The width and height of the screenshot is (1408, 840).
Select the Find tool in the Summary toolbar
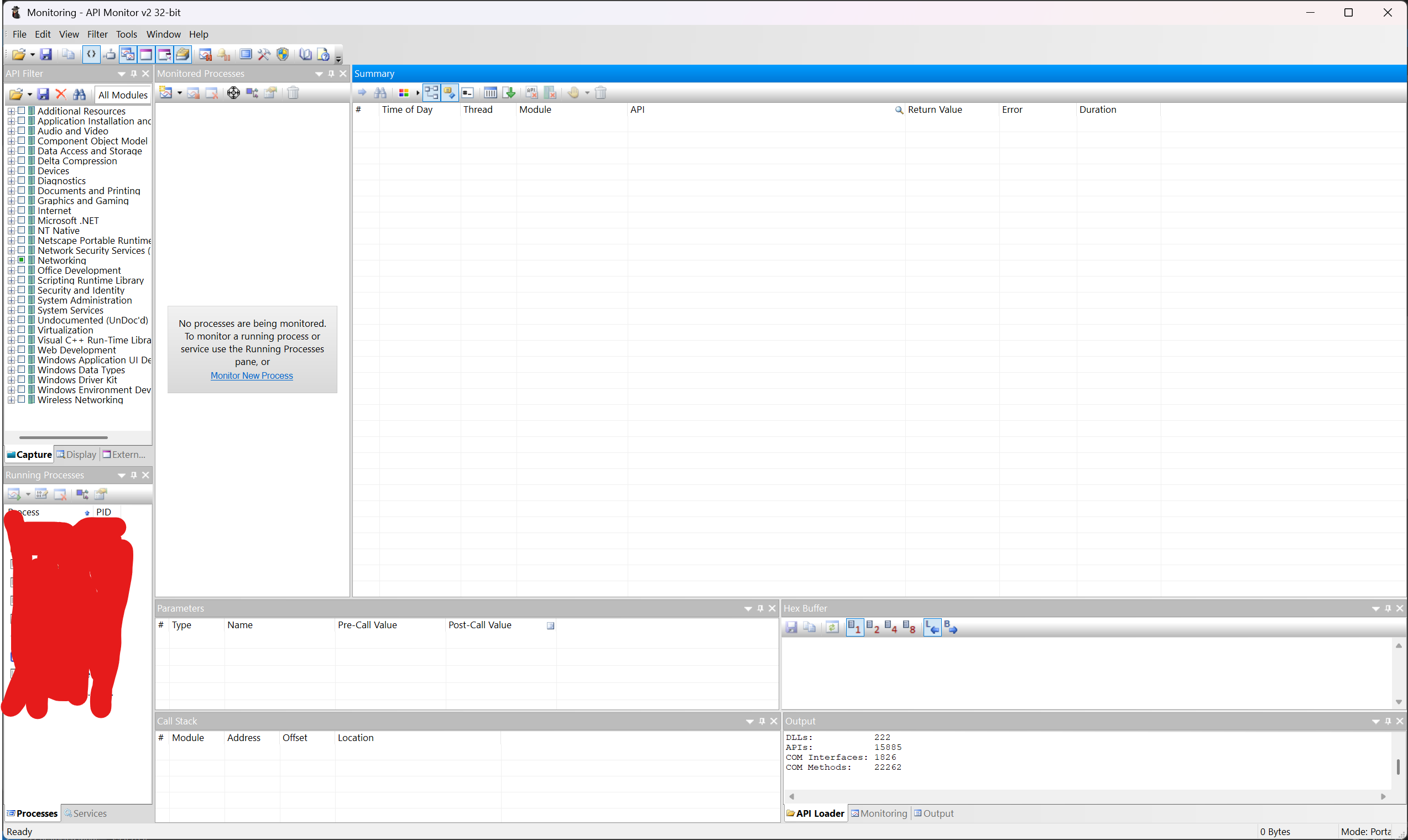click(x=380, y=92)
